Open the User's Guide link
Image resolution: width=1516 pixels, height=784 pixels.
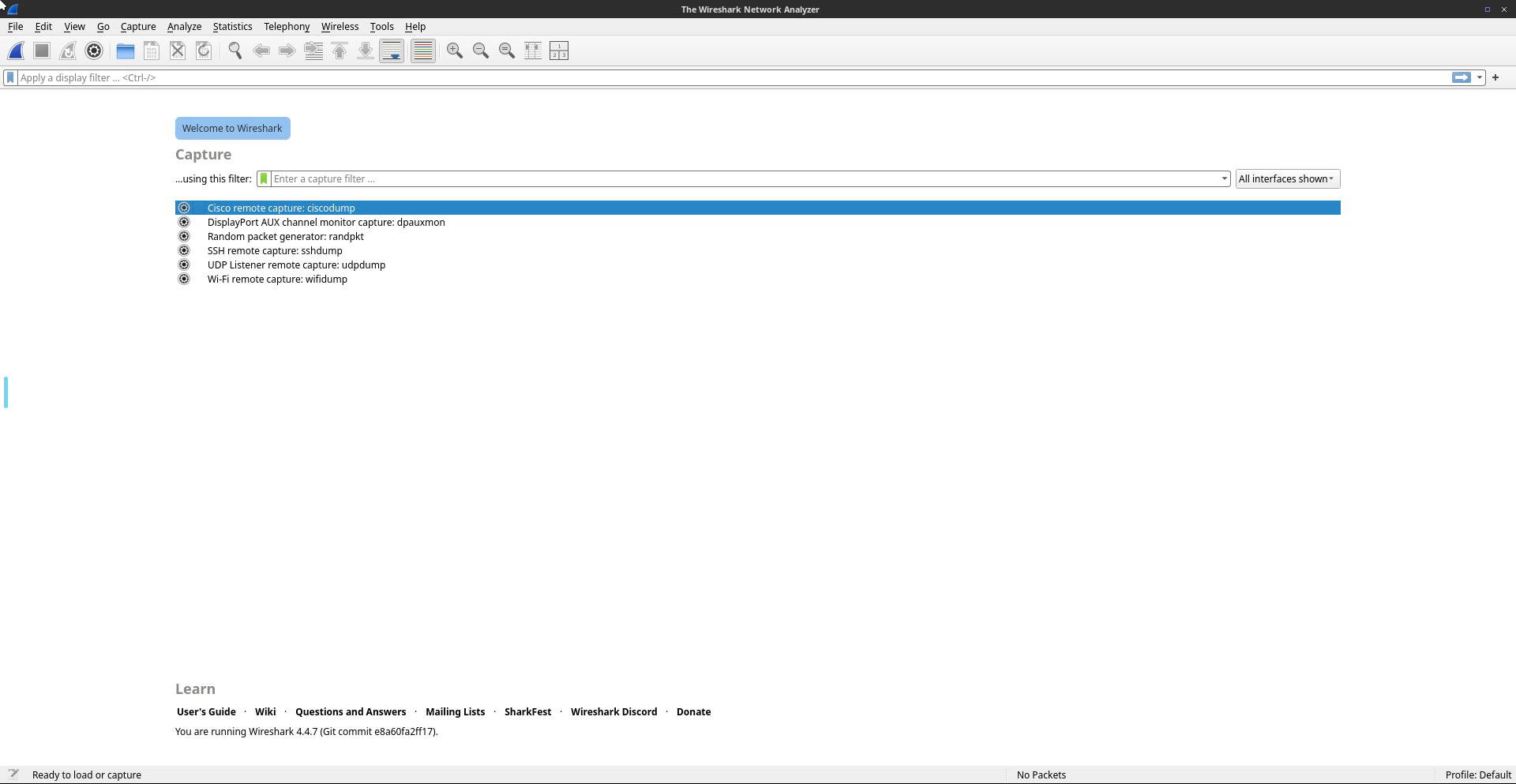(x=206, y=712)
